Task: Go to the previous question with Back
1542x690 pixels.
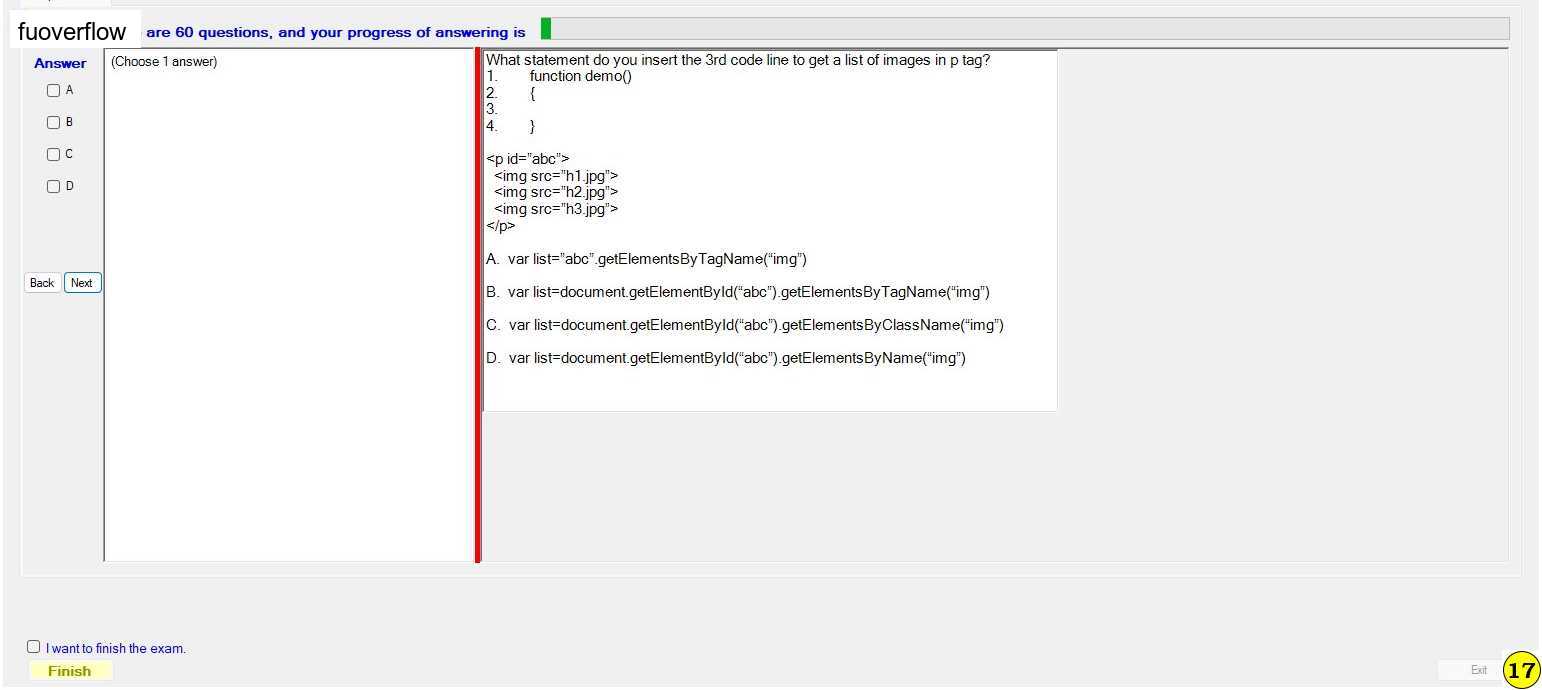Action: pos(42,283)
